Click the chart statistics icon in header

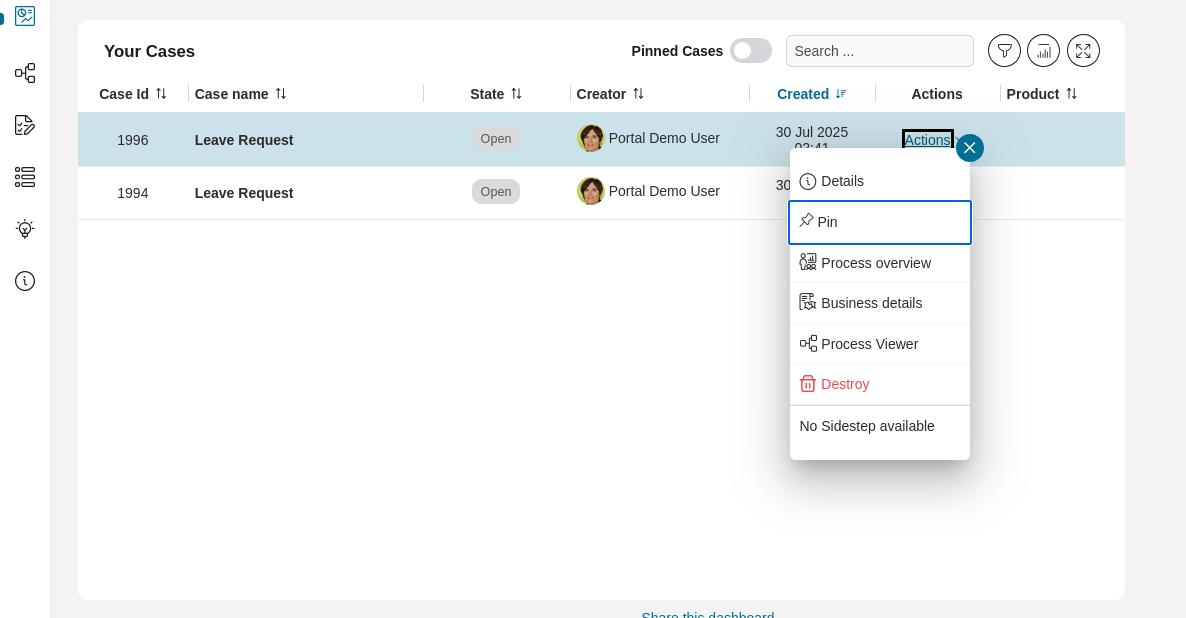coord(1043,50)
